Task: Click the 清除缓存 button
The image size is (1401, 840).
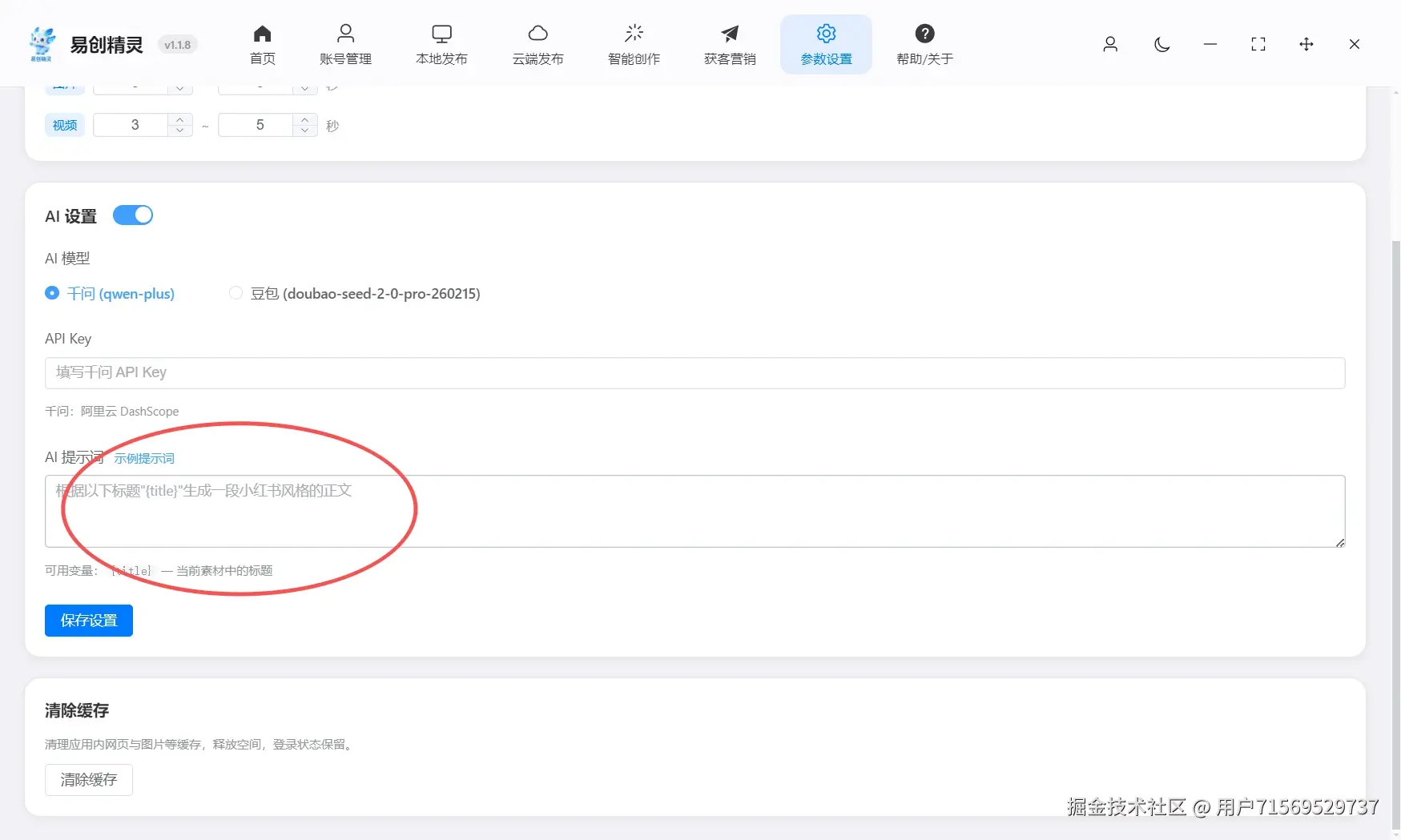Action: pyautogui.click(x=89, y=780)
